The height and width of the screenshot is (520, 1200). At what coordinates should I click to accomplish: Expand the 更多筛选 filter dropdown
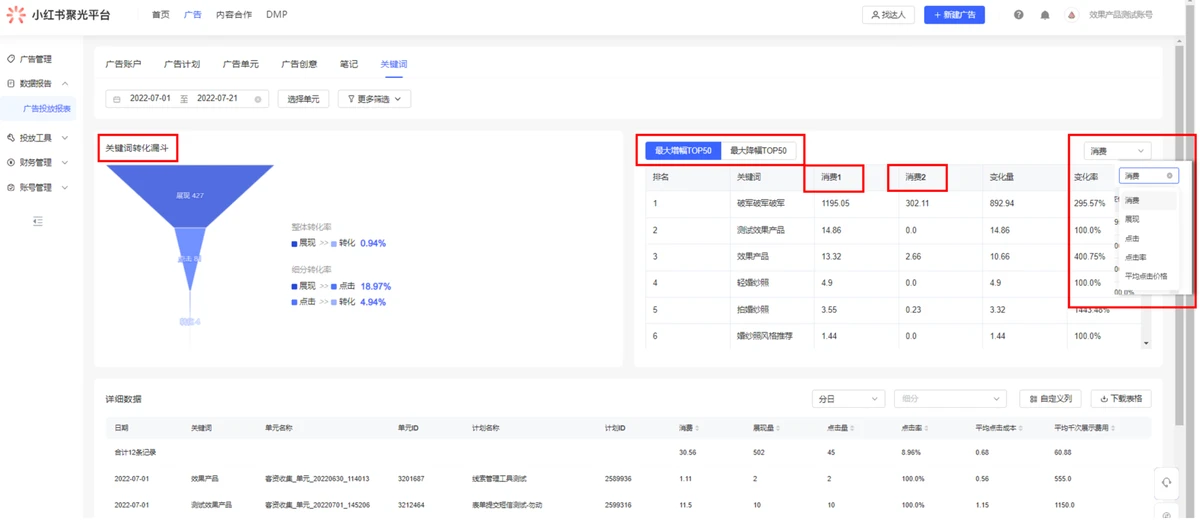pos(374,99)
